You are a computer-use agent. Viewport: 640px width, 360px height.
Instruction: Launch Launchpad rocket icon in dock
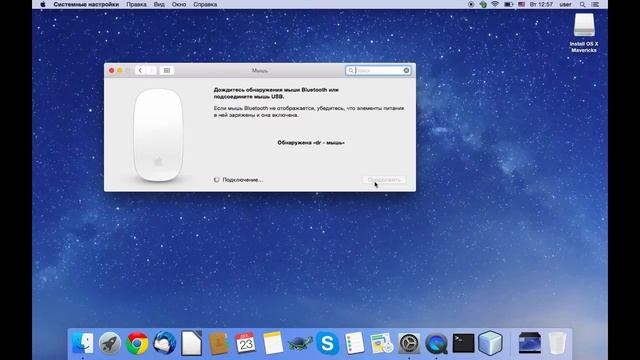110,343
